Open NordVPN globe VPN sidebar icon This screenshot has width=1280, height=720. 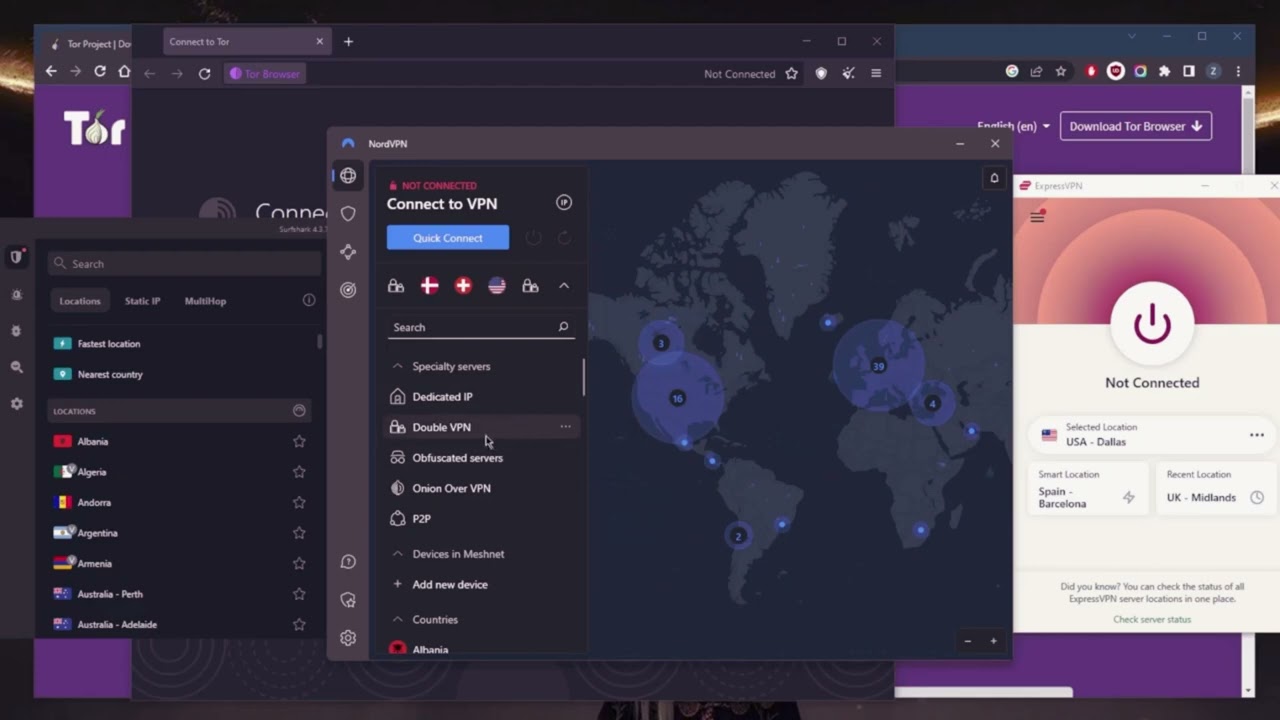(348, 176)
